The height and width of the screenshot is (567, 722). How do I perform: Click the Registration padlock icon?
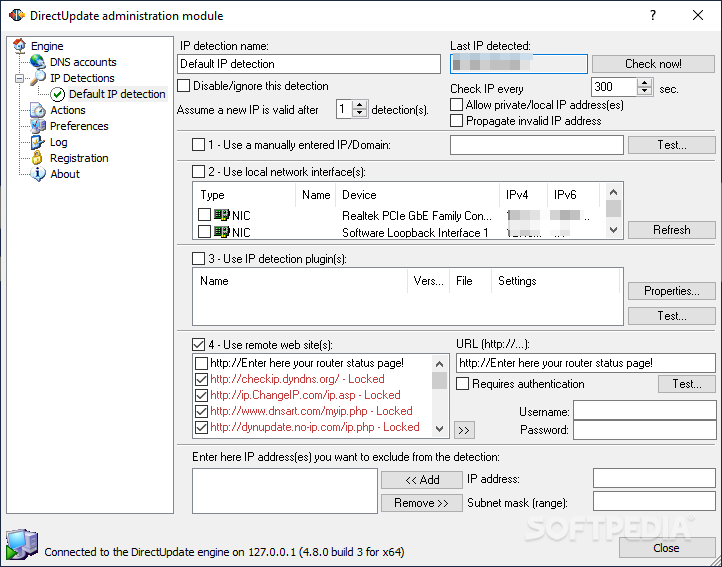37,158
